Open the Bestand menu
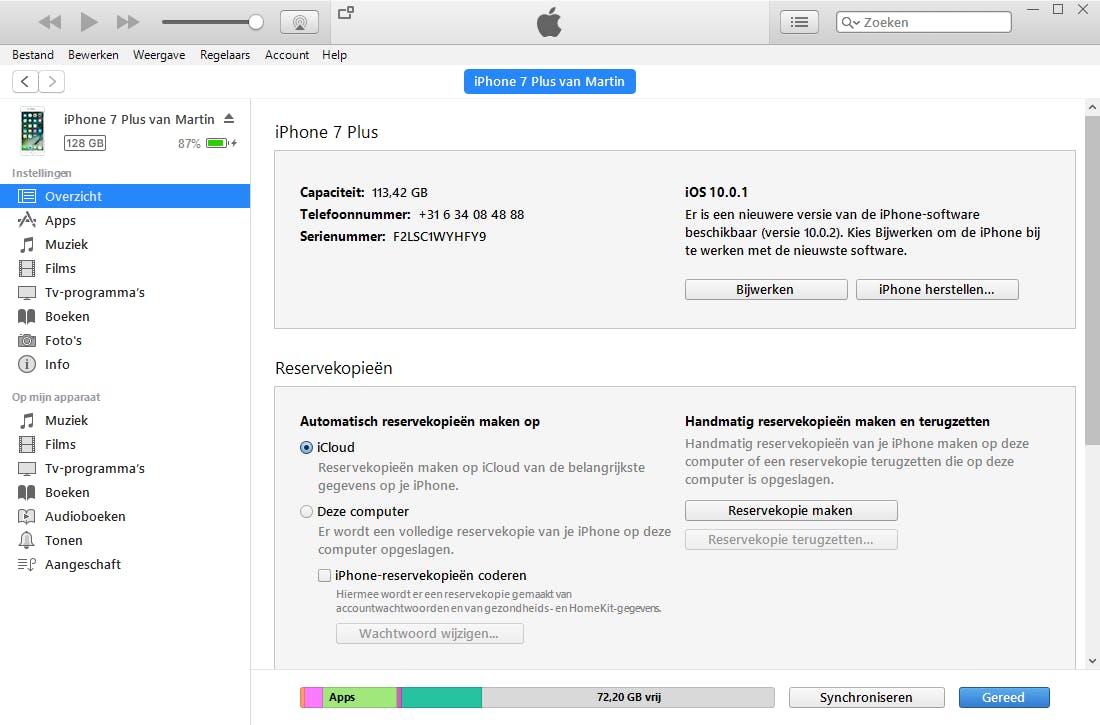 [33, 55]
